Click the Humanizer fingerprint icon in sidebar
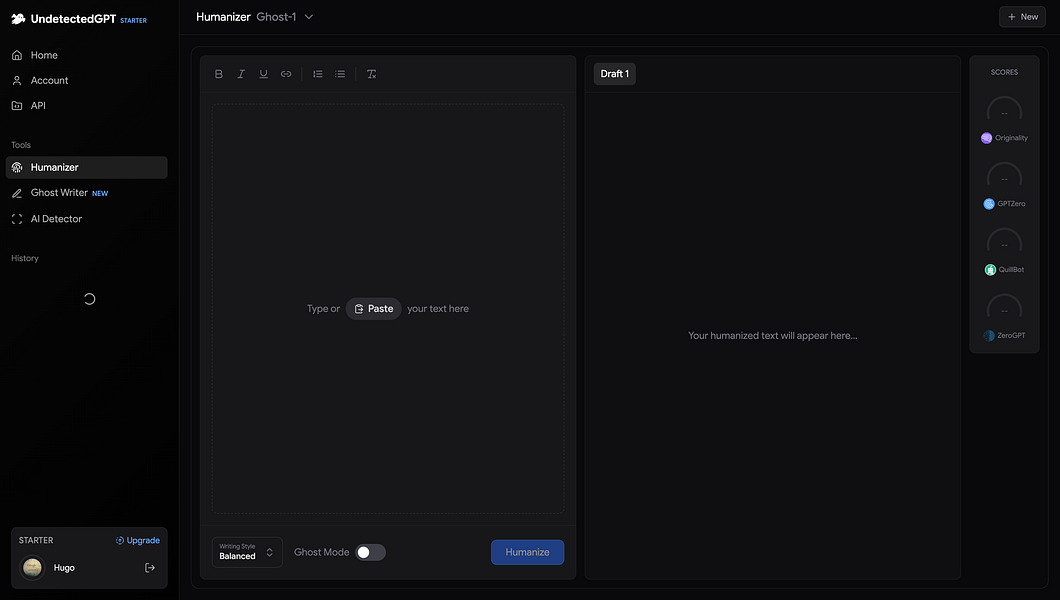The width and height of the screenshot is (1060, 600). [17, 168]
